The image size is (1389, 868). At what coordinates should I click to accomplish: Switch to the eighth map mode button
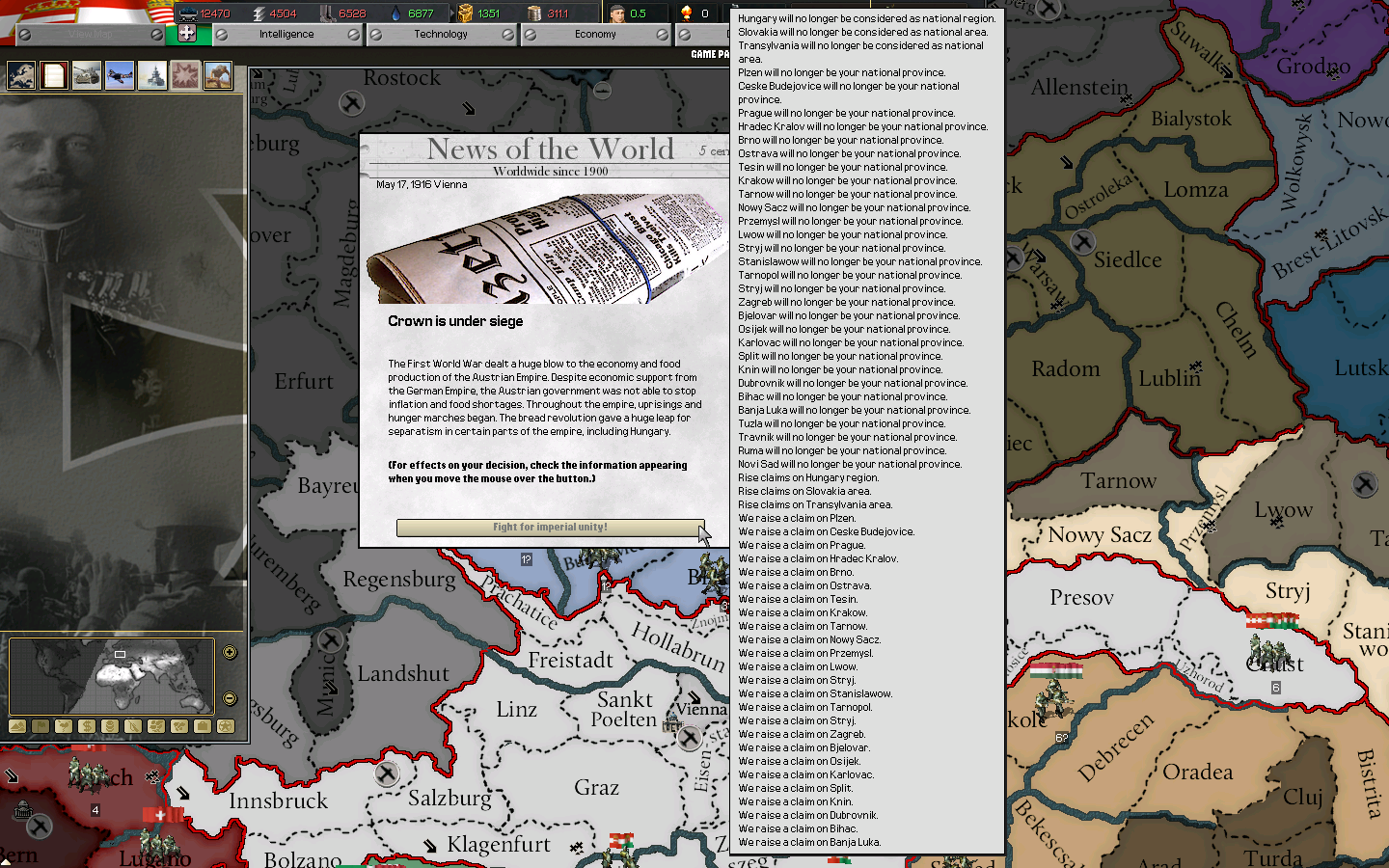tap(179, 726)
